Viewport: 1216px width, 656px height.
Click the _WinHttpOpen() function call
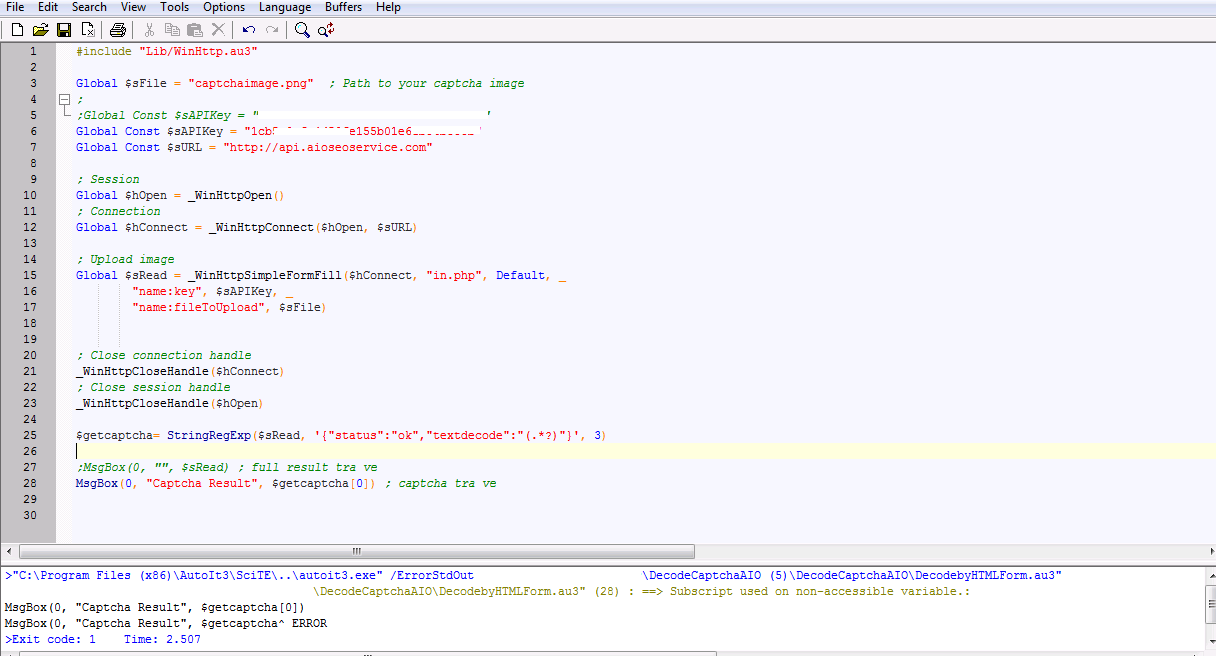click(236, 195)
